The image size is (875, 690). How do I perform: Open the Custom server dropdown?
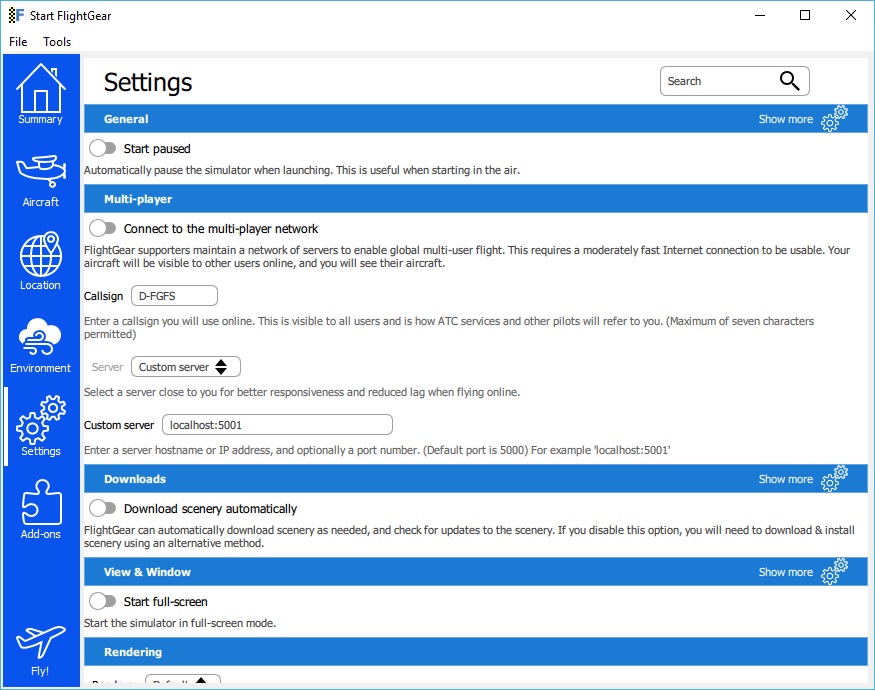point(186,367)
